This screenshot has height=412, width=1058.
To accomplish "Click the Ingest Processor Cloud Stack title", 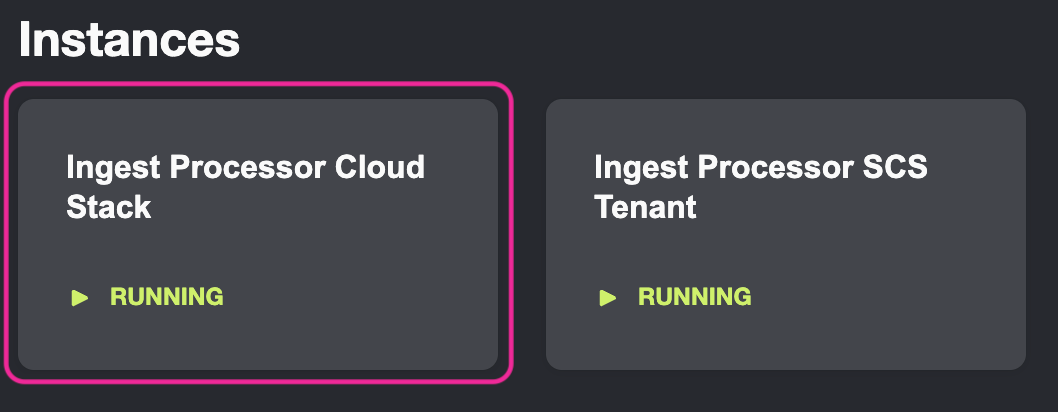I will pyautogui.click(x=245, y=186).
